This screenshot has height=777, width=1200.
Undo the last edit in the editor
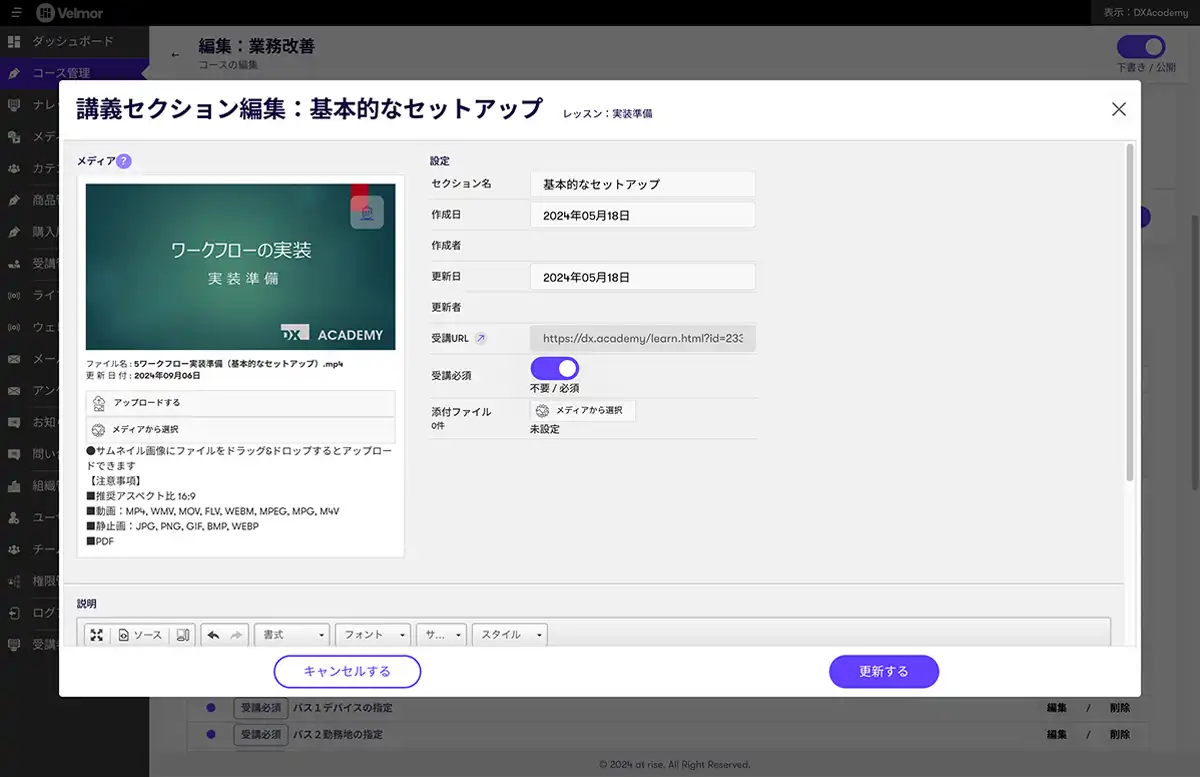click(x=213, y=635)
